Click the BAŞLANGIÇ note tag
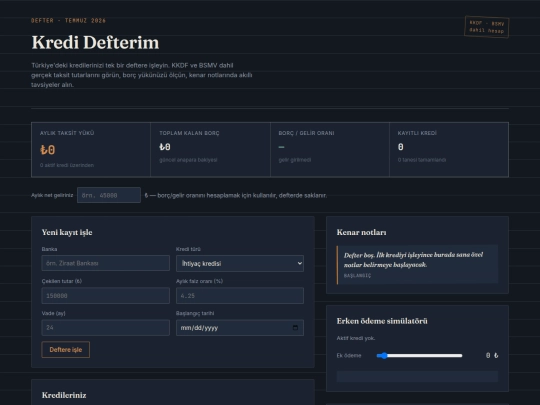The image size is (540, 405). tap(357, 276)
